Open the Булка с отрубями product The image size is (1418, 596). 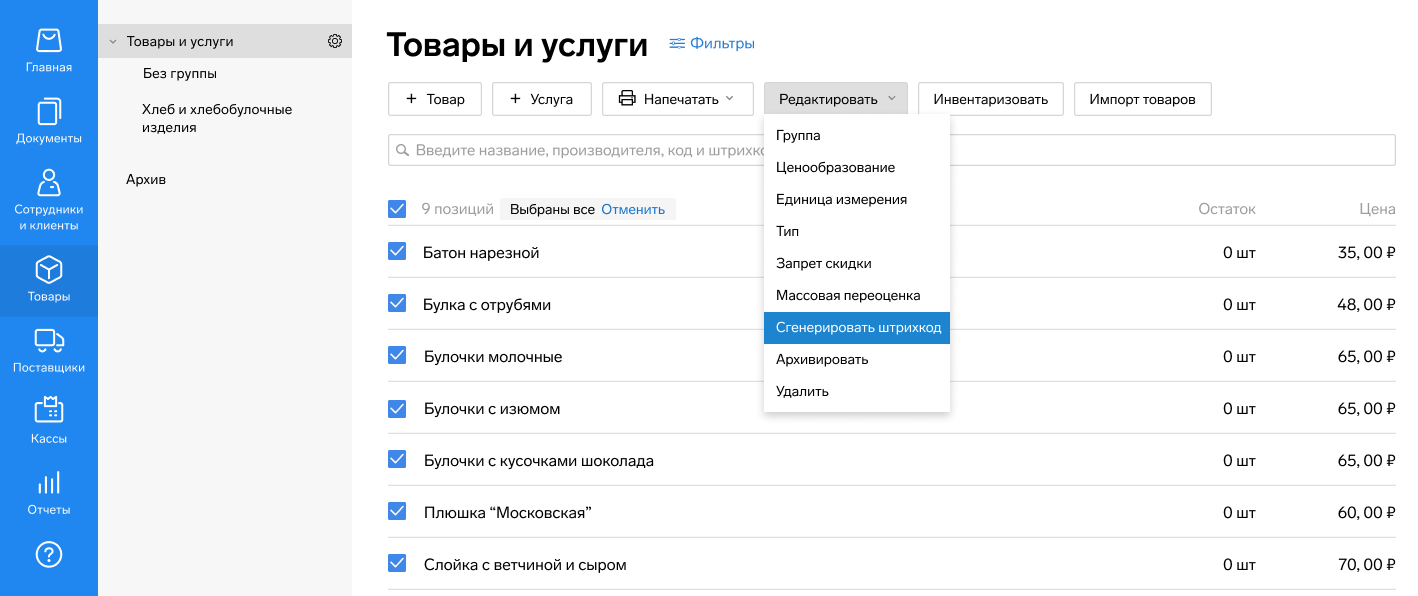487,304
